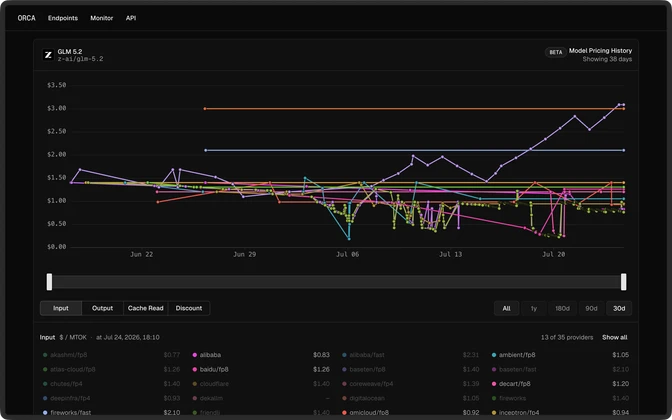The height and width of the screenshot is (420, 672).
Task: Select the 30d time range
Action: pos(619,309)
